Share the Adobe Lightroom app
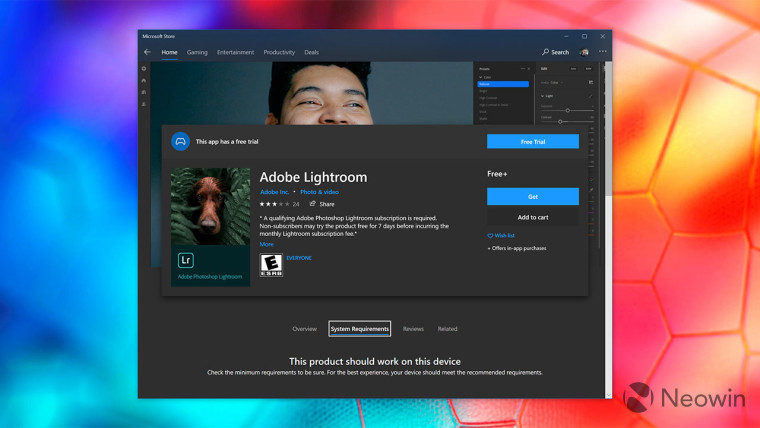 322,204
